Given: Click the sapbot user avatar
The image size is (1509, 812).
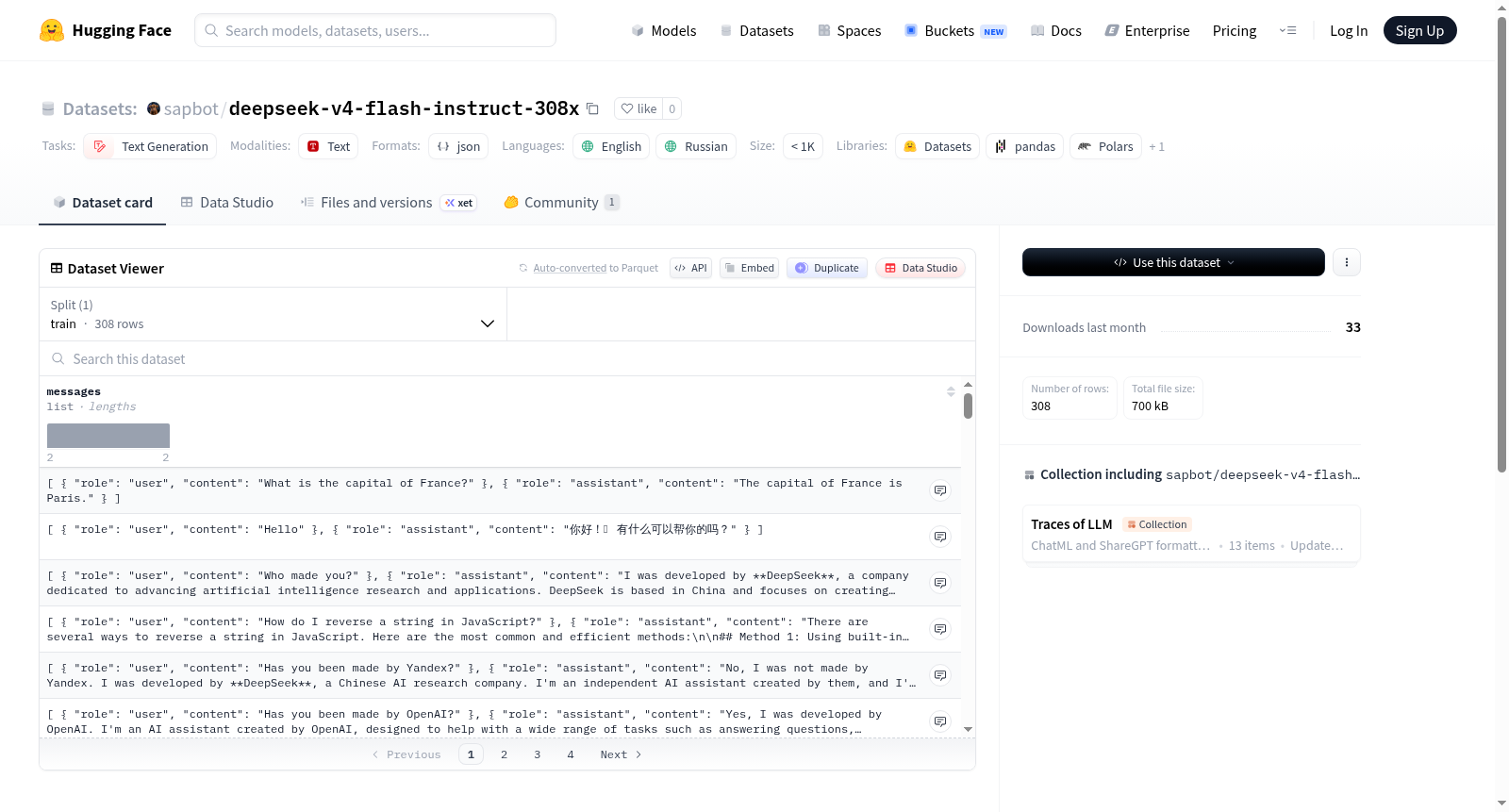Looking at the screenshot, I should click(154, 108).
